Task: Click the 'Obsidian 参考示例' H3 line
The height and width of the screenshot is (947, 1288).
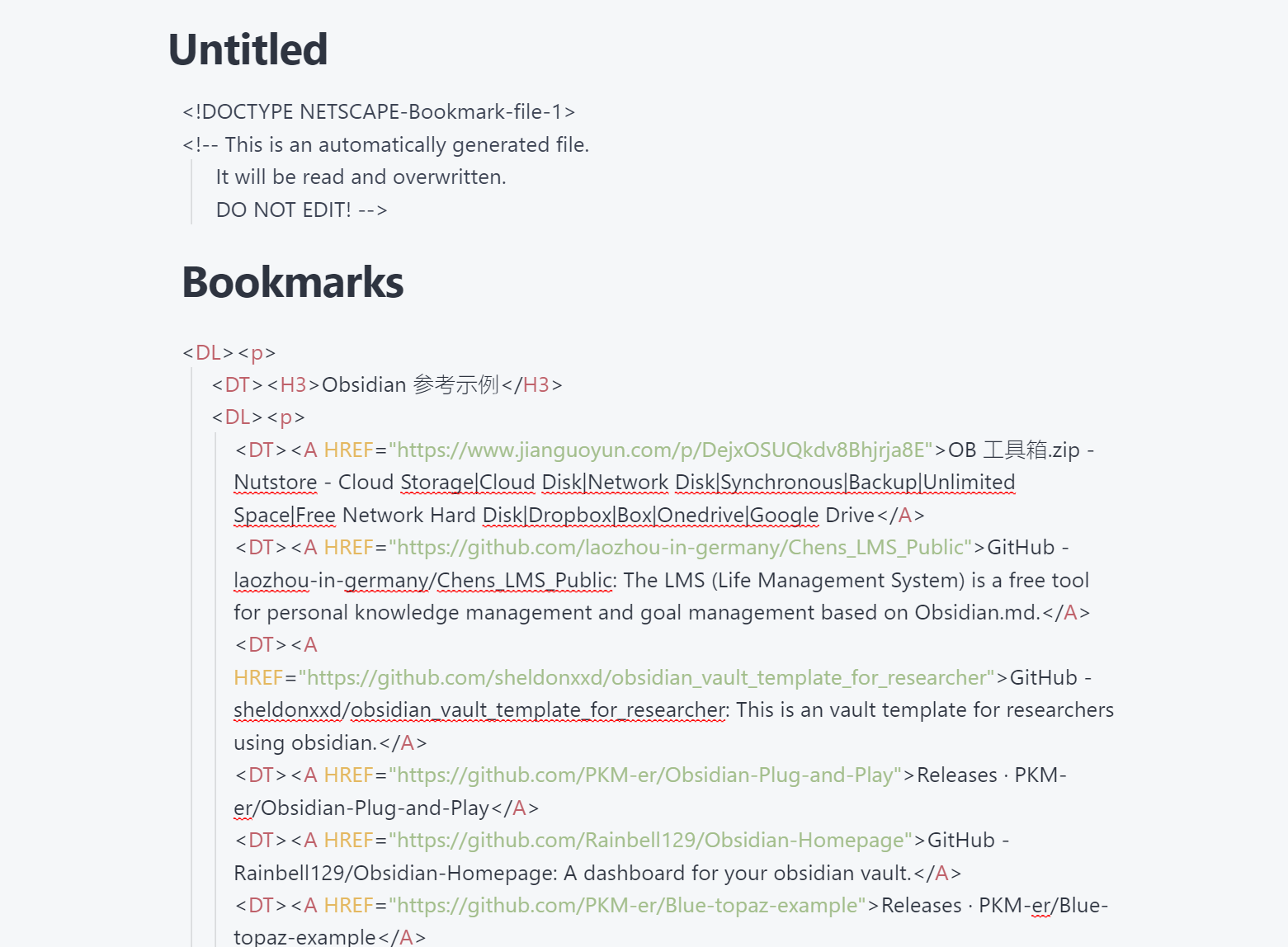Action: click(x=387, y=384)
